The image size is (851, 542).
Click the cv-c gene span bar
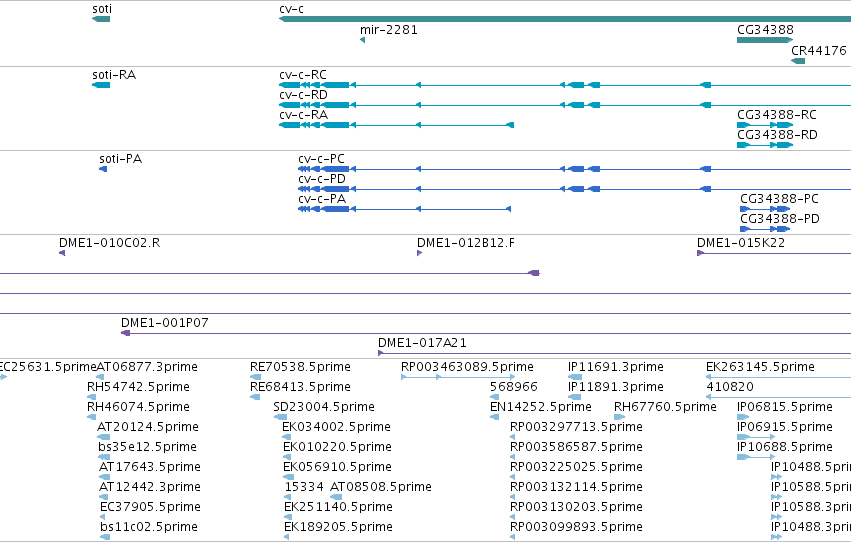[564, 19]
